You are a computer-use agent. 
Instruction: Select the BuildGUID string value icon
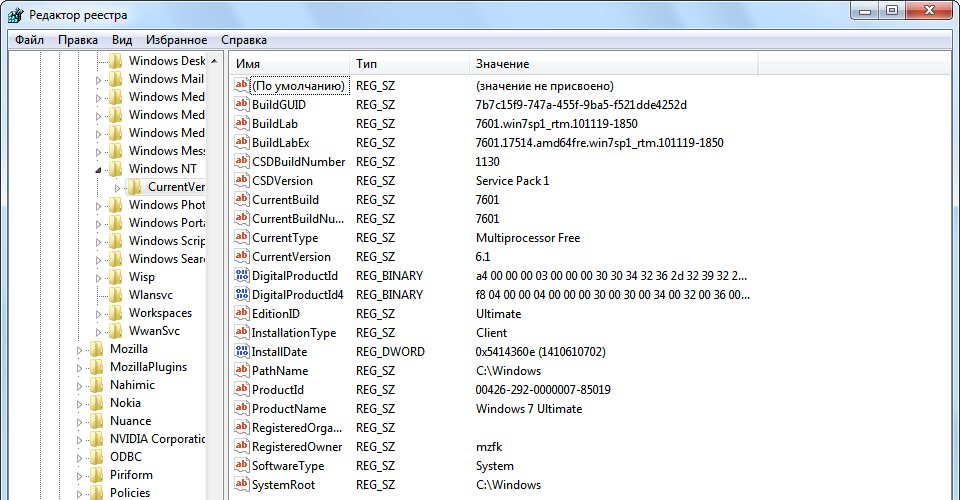241,104
